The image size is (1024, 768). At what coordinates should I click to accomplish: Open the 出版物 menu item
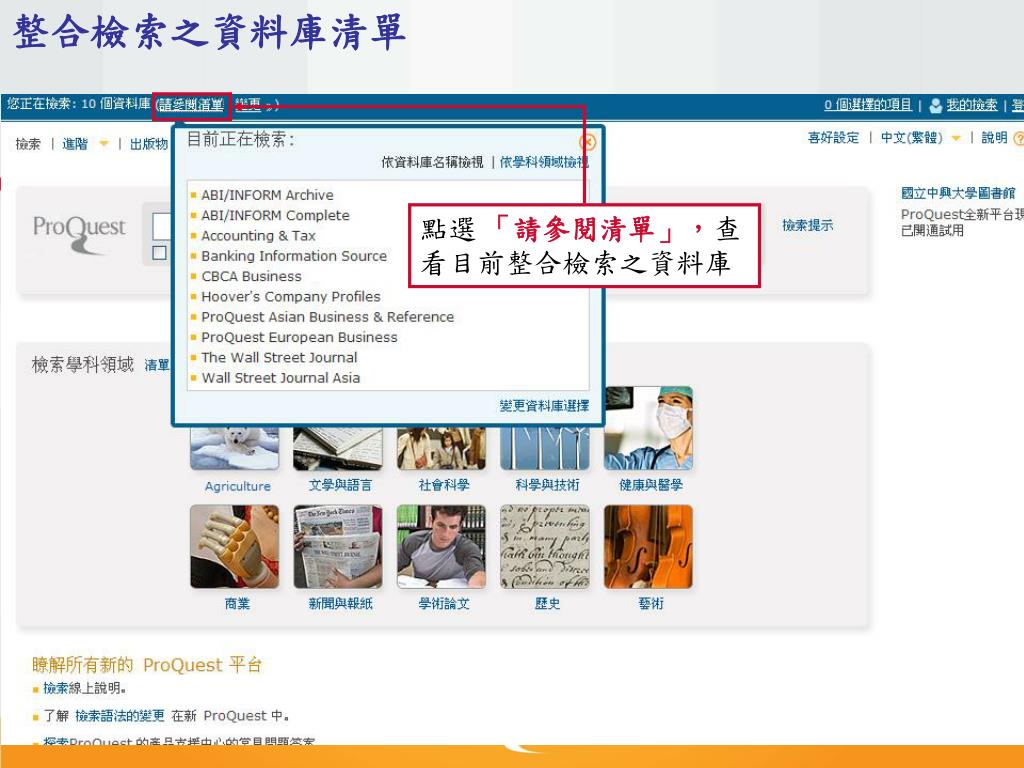148,144
